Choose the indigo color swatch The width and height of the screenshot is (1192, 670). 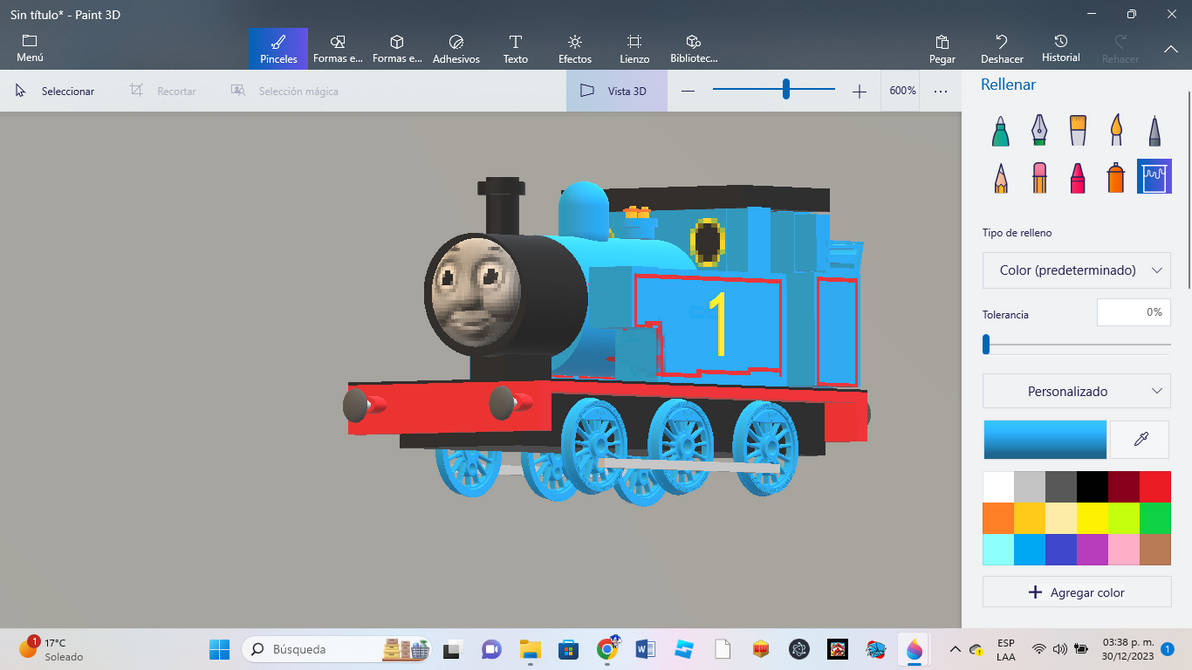coord(1060,549)
